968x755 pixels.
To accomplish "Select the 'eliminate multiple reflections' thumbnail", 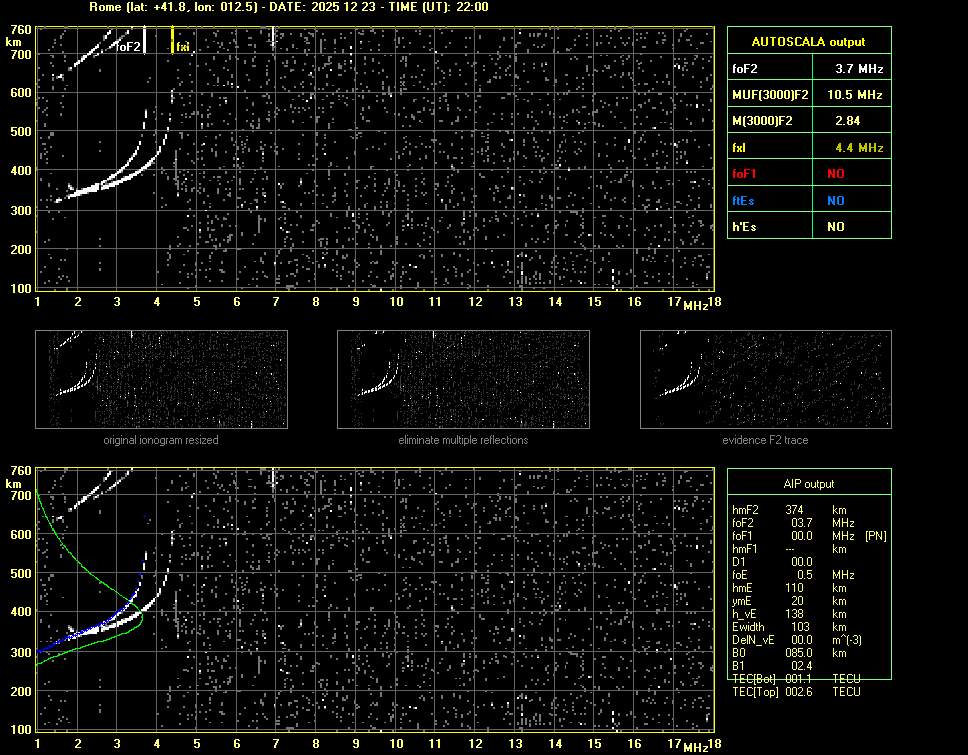I will pyautogui.click(x=463, y=381).
